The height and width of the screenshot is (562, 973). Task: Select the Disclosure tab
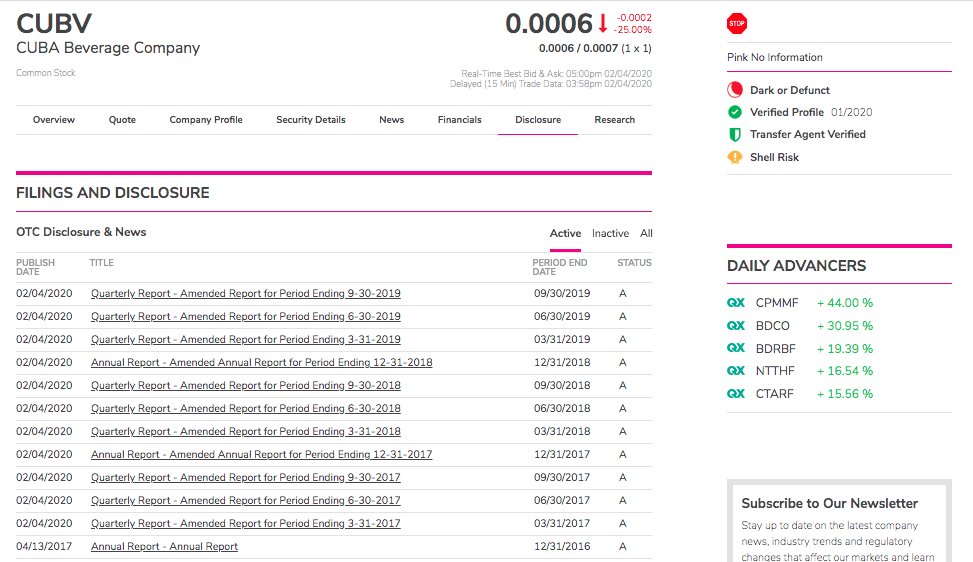click(x=538, y=120)
